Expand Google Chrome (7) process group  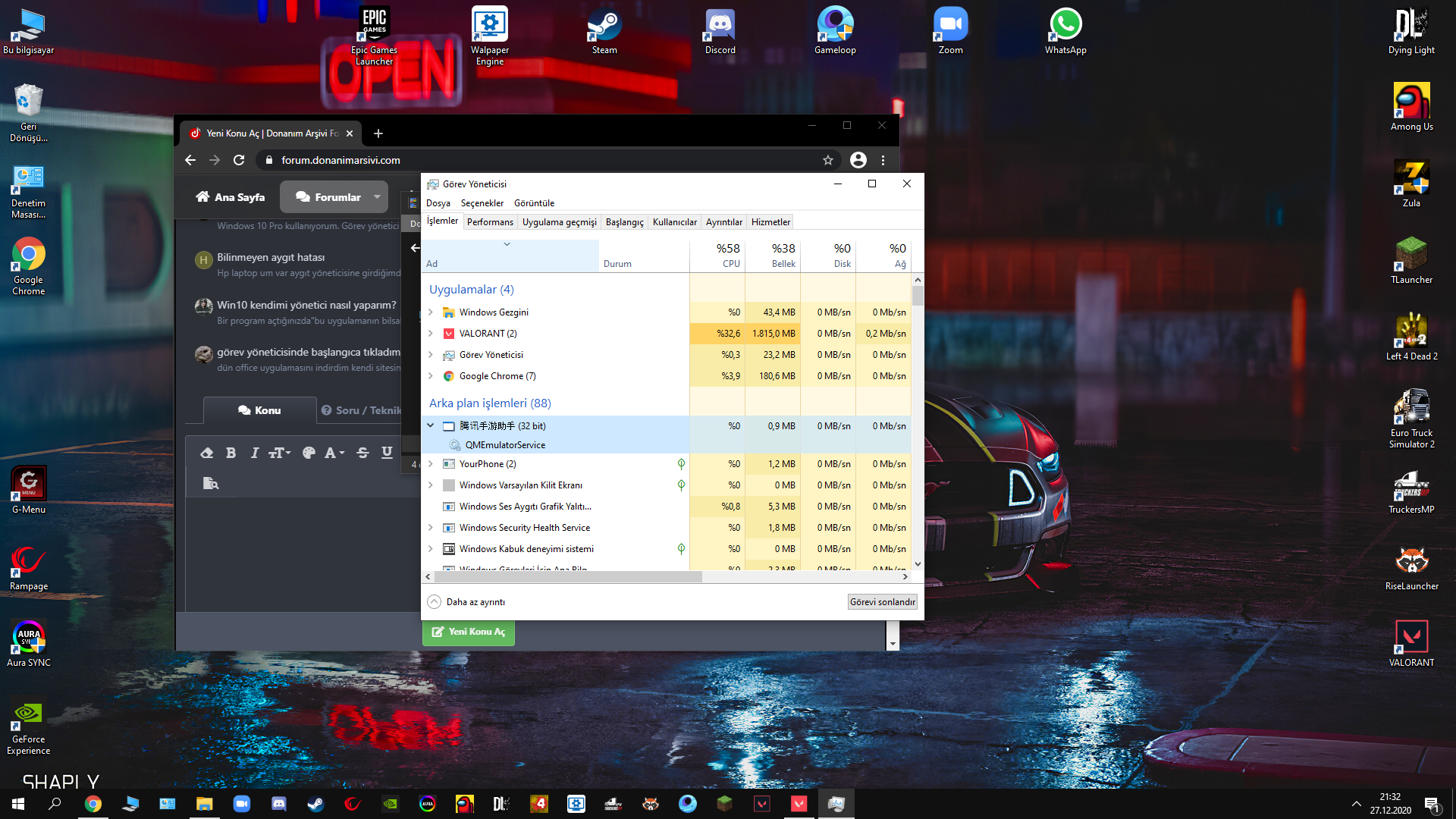(x=431, y=376)
